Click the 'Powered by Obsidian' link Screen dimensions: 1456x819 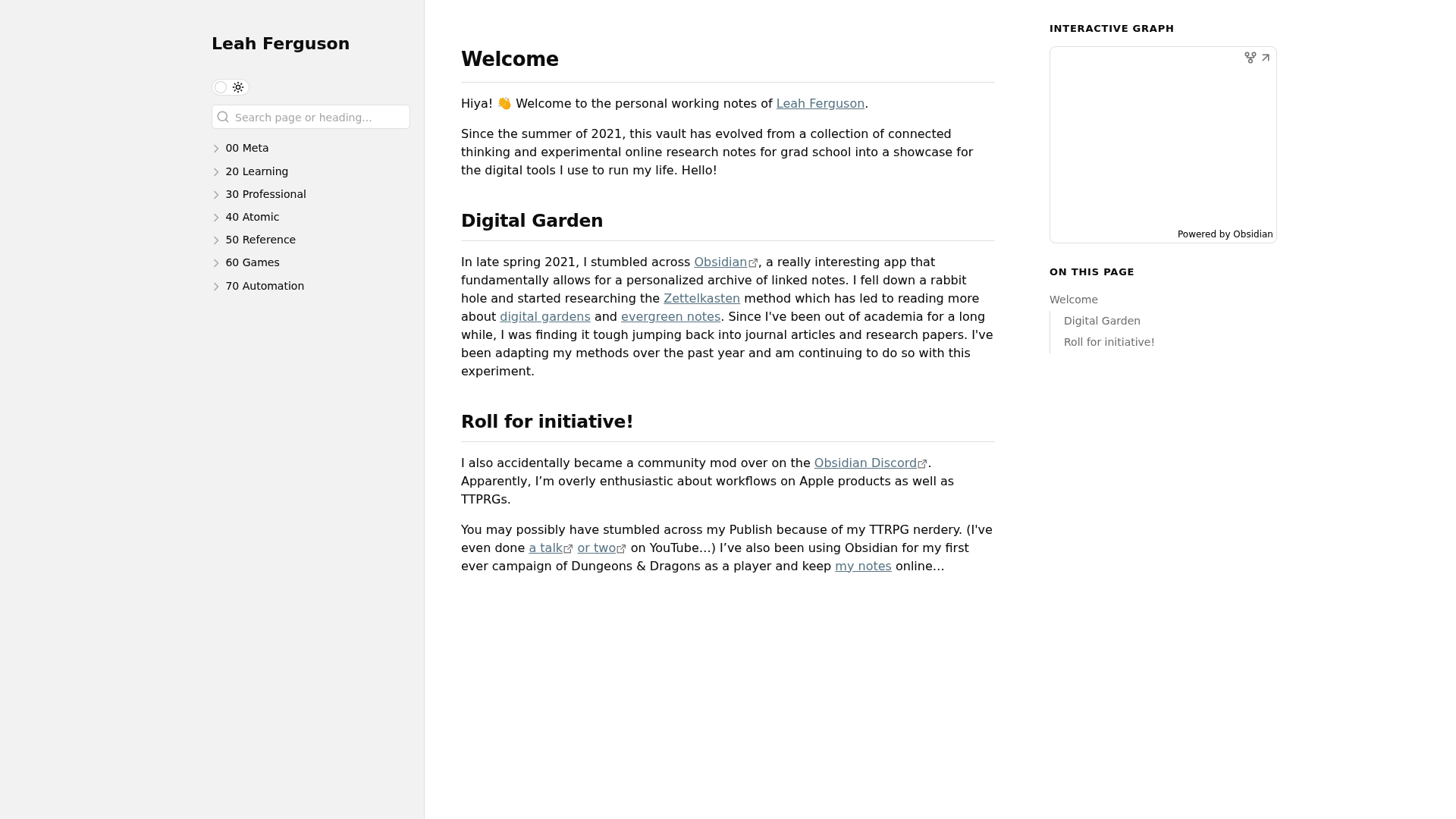point(1225,234)
